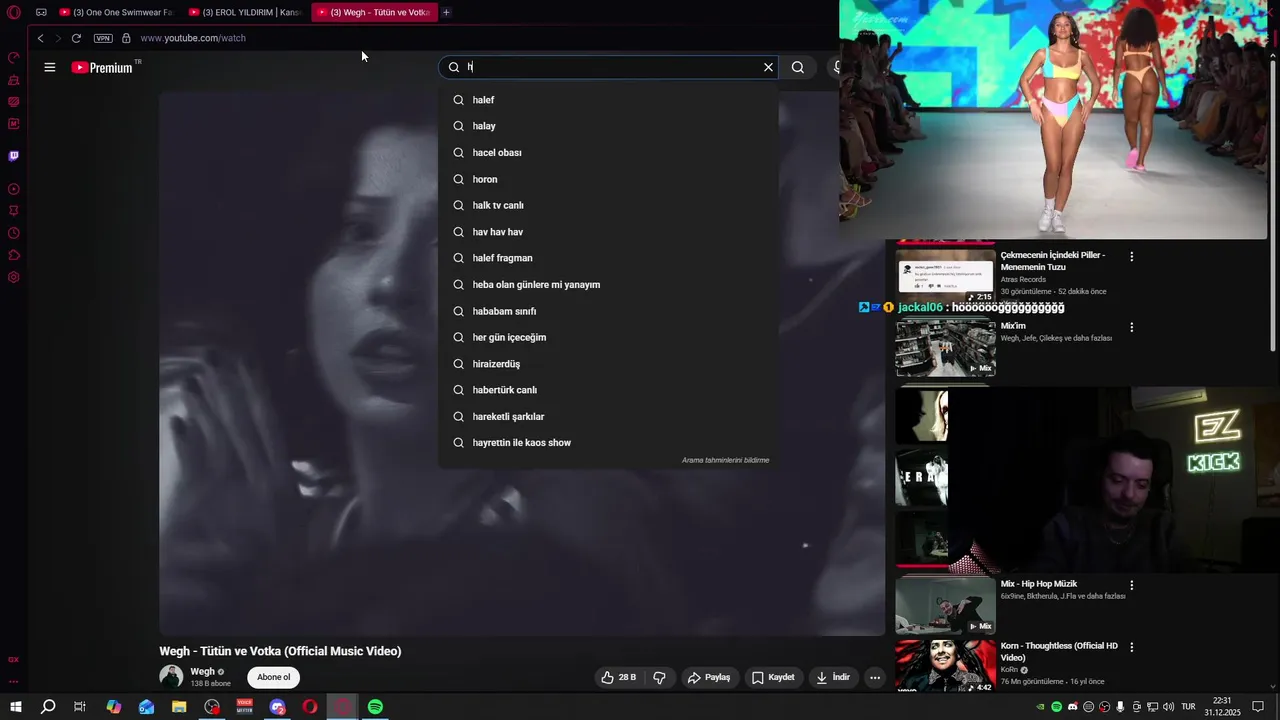Choose 'halef fragman' suggestion
The image size is (1280, 720).
click(x=608, y=258)
